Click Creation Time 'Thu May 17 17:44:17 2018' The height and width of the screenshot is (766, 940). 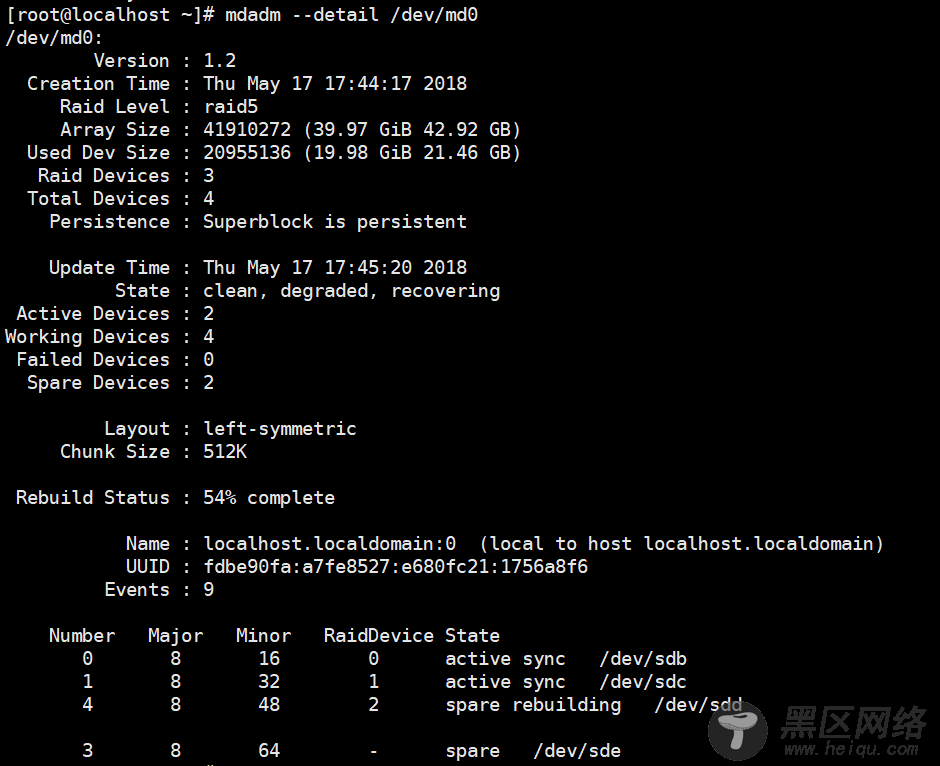(x=335, y=83)
